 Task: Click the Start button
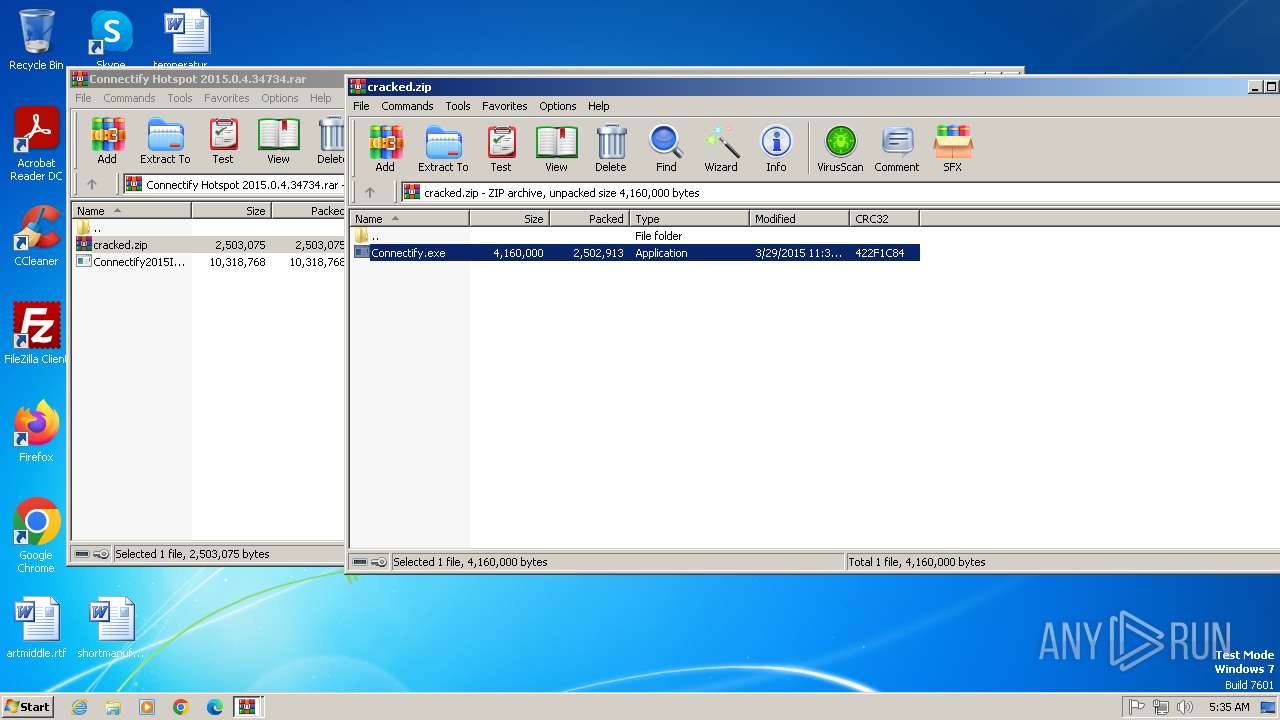(x=28, y=706)
